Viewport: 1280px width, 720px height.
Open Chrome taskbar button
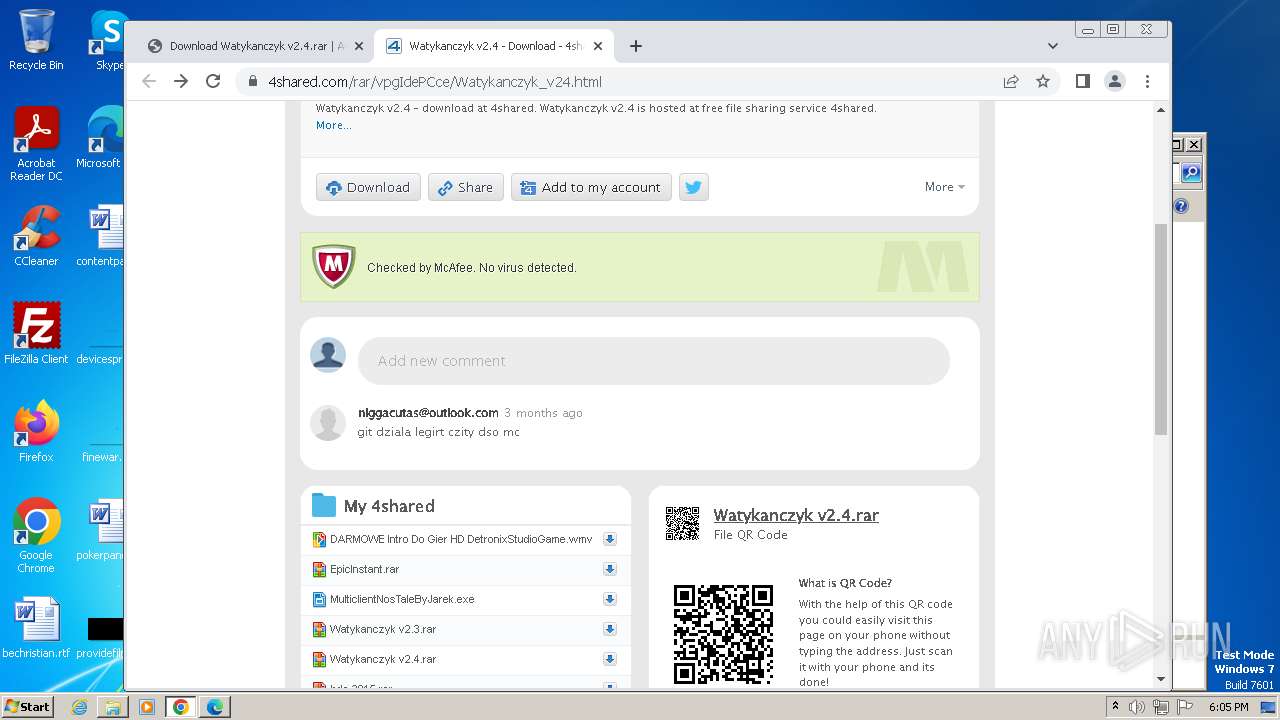tap(181, 707)
